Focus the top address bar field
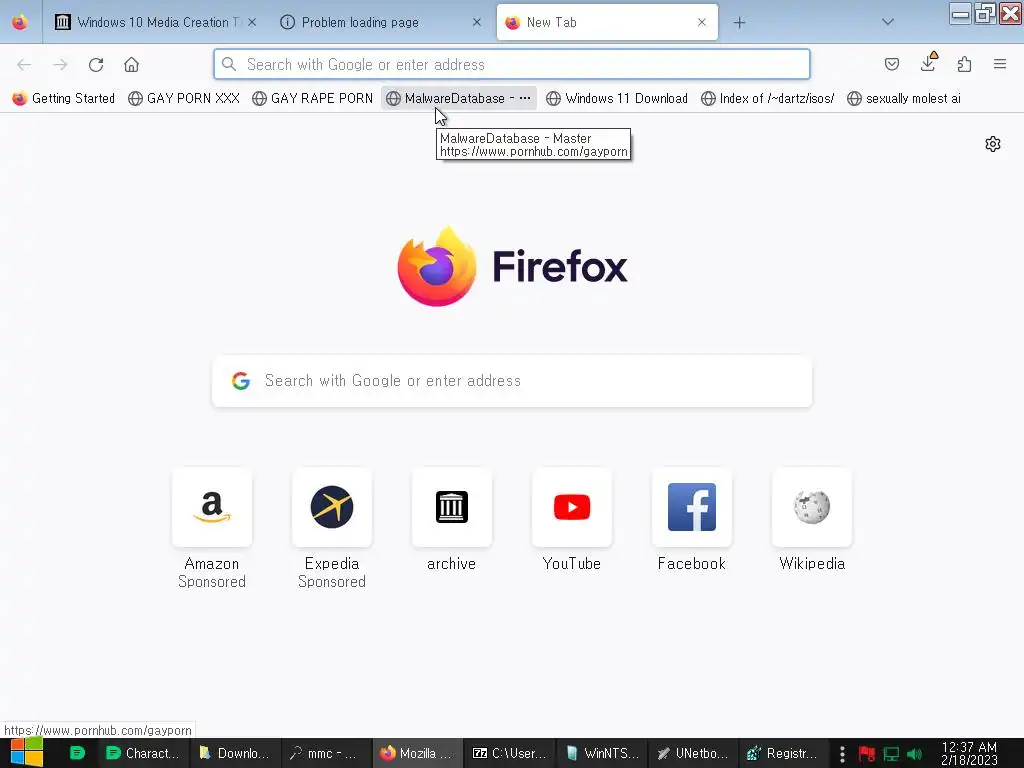The width and height of the screenshot is (1024, 768). pyautogui.click(x=512, y=64)
